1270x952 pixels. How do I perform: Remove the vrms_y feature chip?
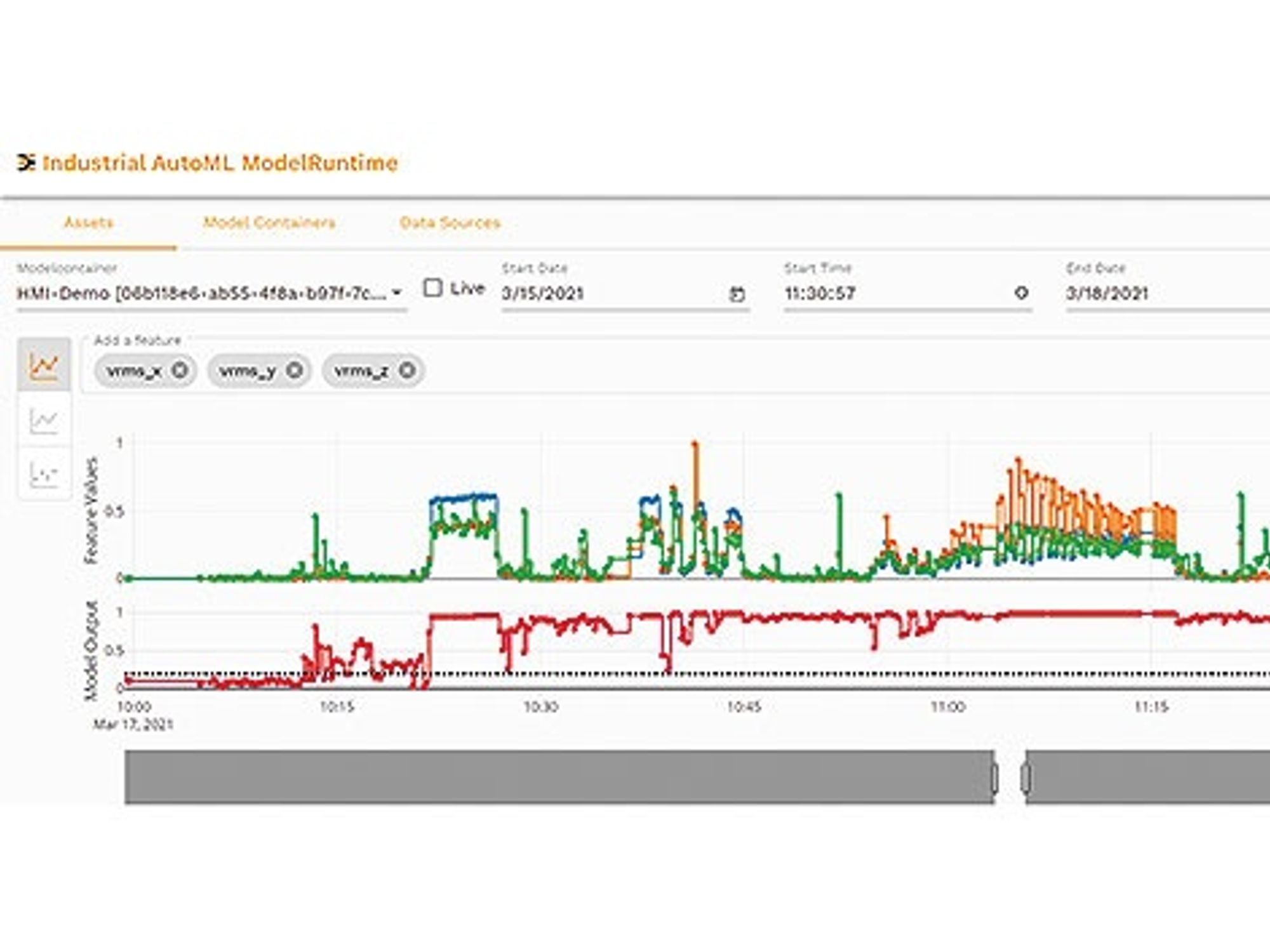[294, 370]
